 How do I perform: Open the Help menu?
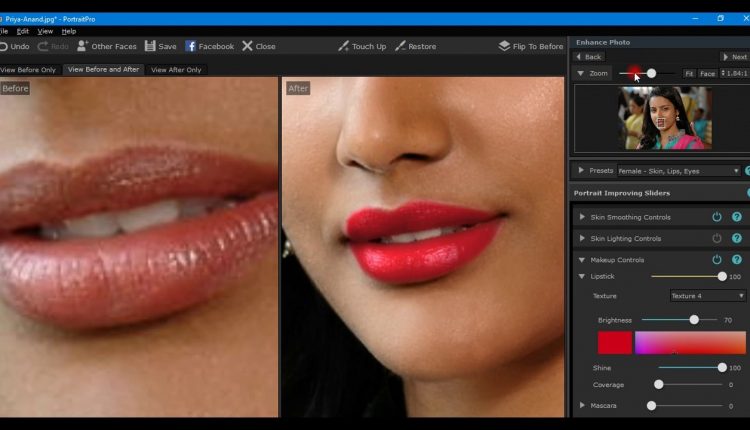click(69, 31)
